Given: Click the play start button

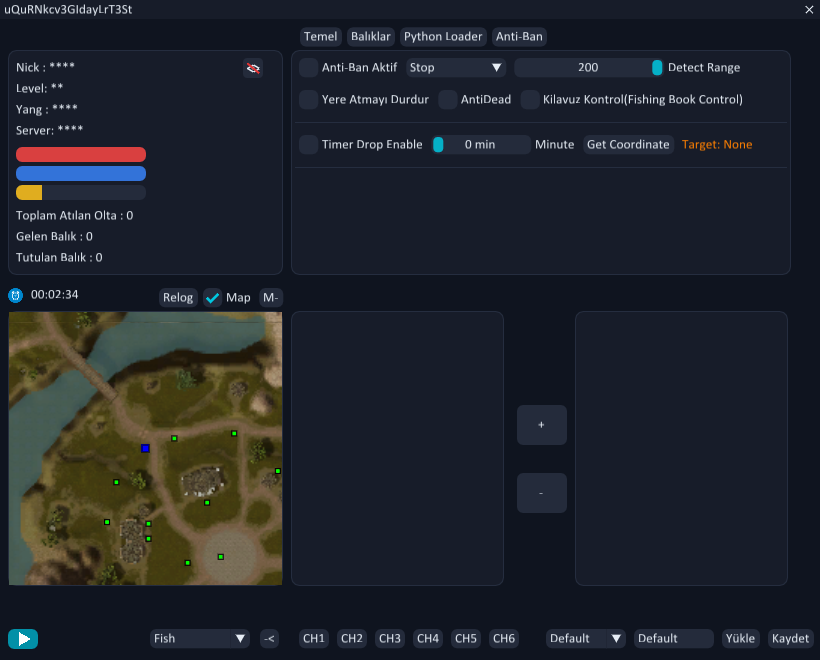Looking at the screenshot, I should (23, 639).
